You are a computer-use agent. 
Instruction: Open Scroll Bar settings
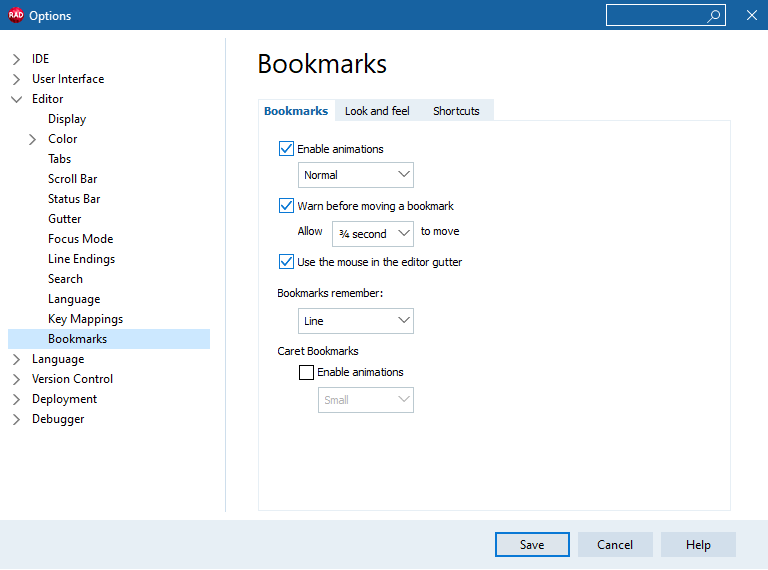pos(72,179)
